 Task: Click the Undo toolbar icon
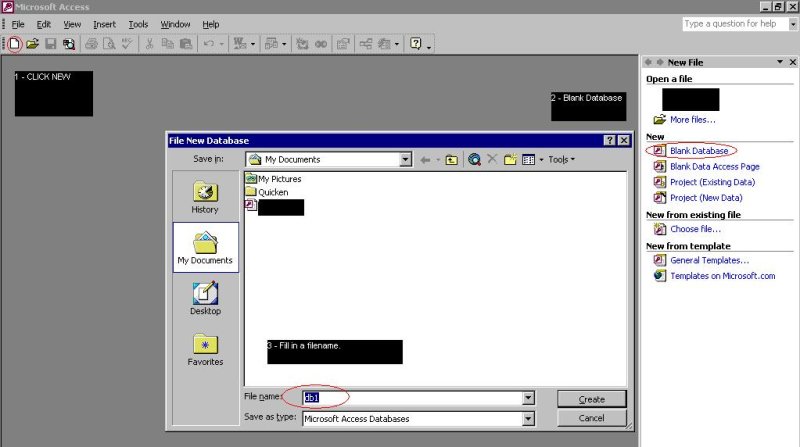point(209,44)
